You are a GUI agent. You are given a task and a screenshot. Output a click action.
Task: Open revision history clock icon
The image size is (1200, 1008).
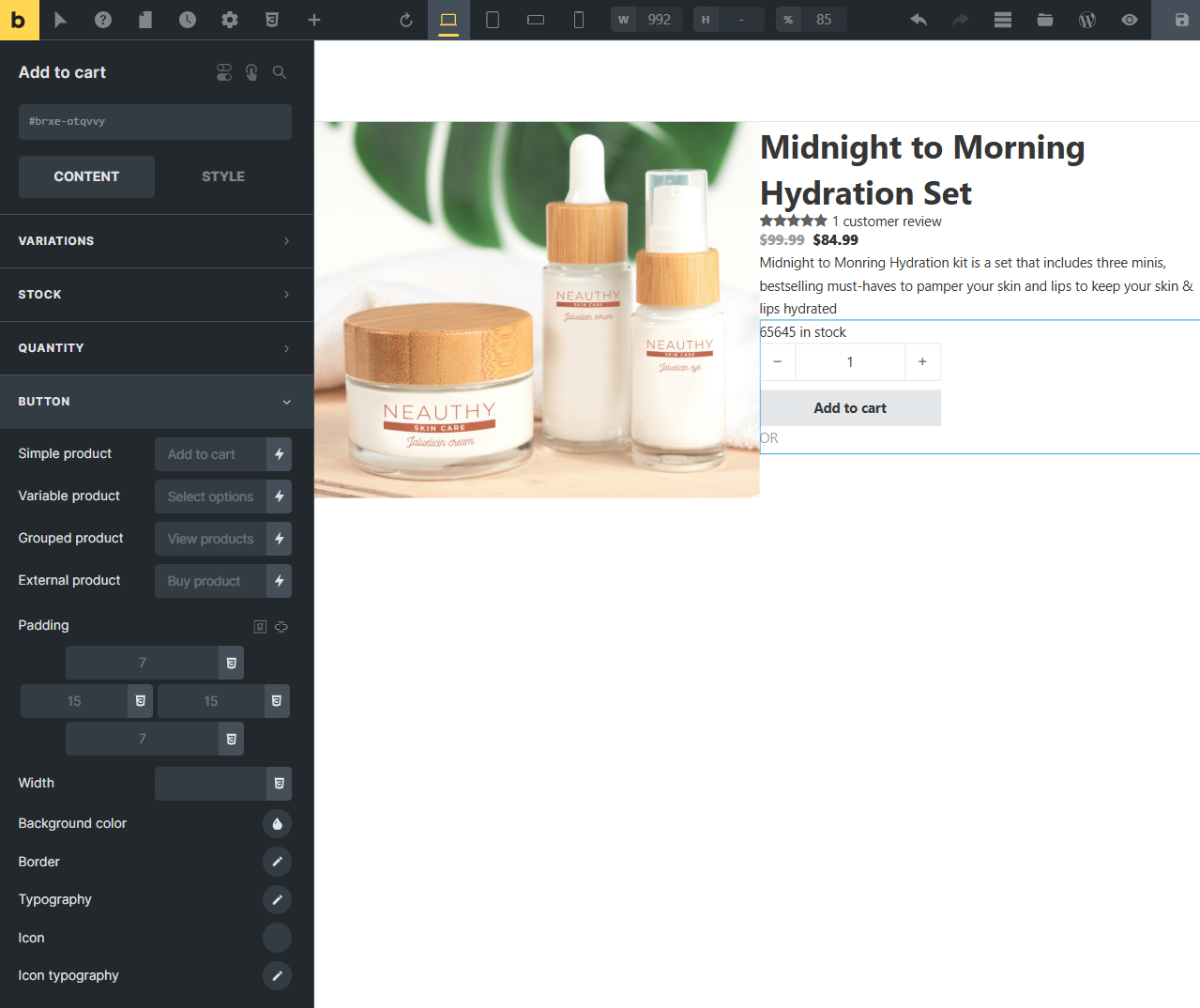[x=188, y=20]
